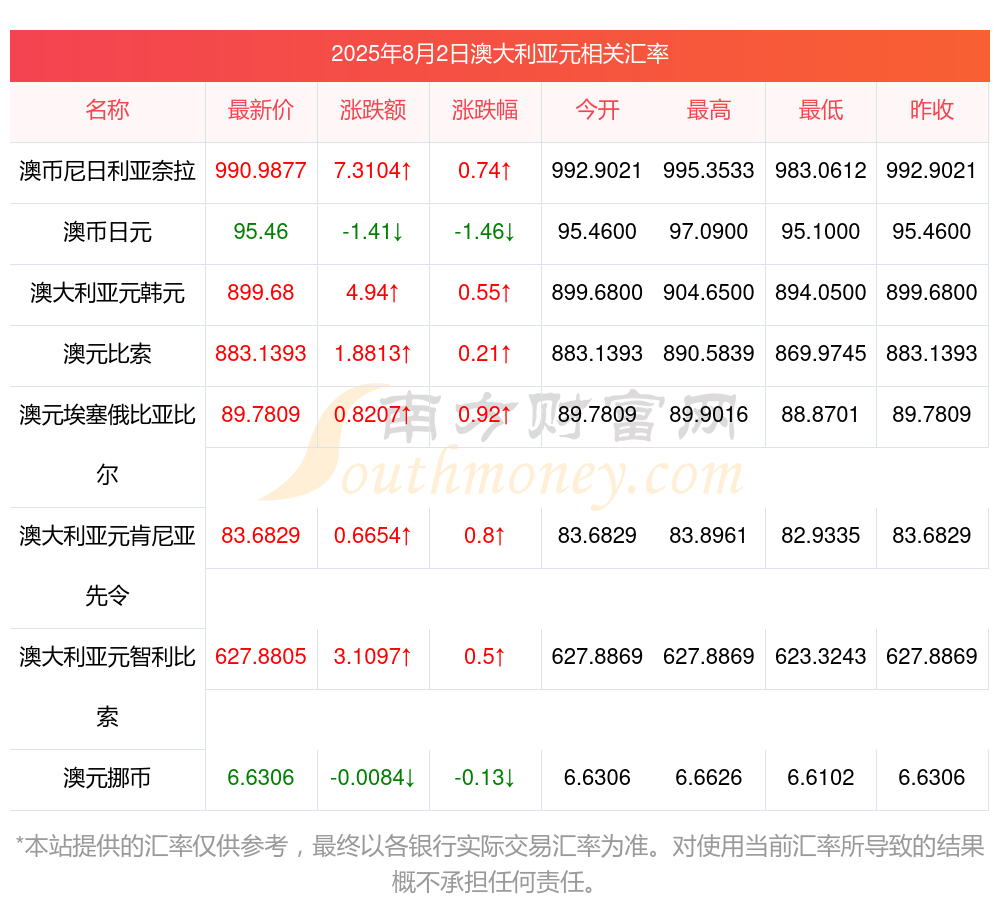Click the high value 995.3533
The height and width of the screenshot is (913, 1000).
click(709, 171)
